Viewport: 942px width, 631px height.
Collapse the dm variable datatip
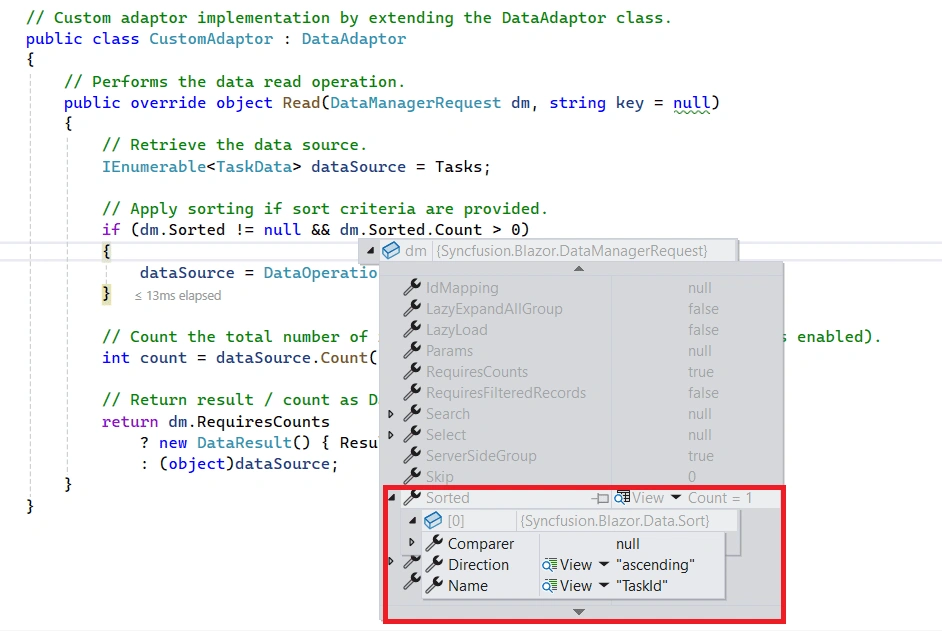tap(370, 251)
